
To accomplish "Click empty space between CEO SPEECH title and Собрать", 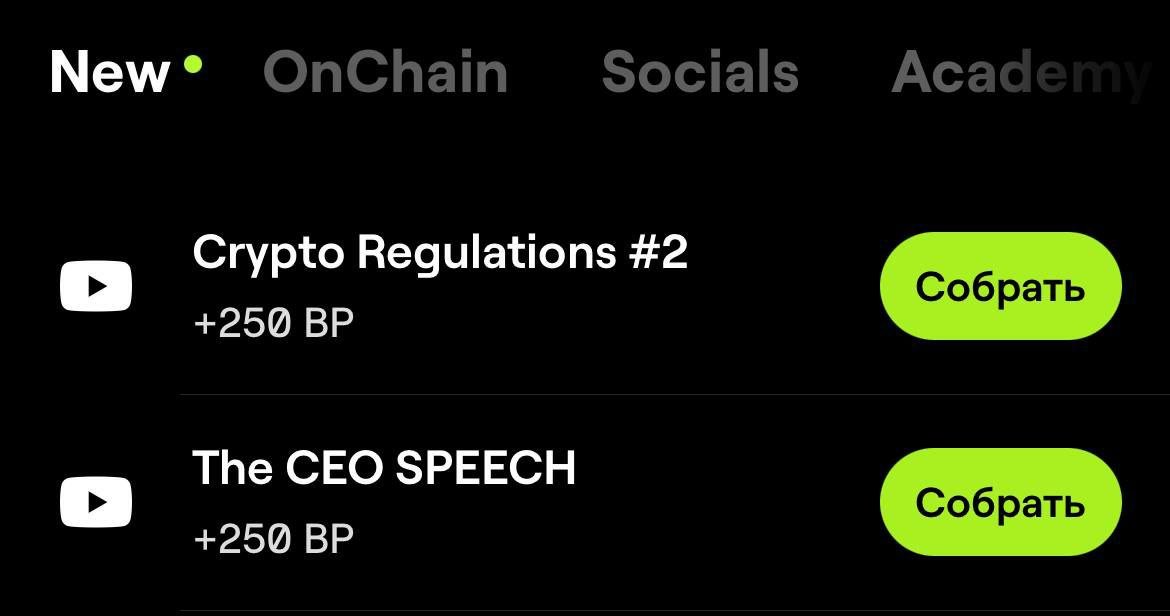I will 730,502.
